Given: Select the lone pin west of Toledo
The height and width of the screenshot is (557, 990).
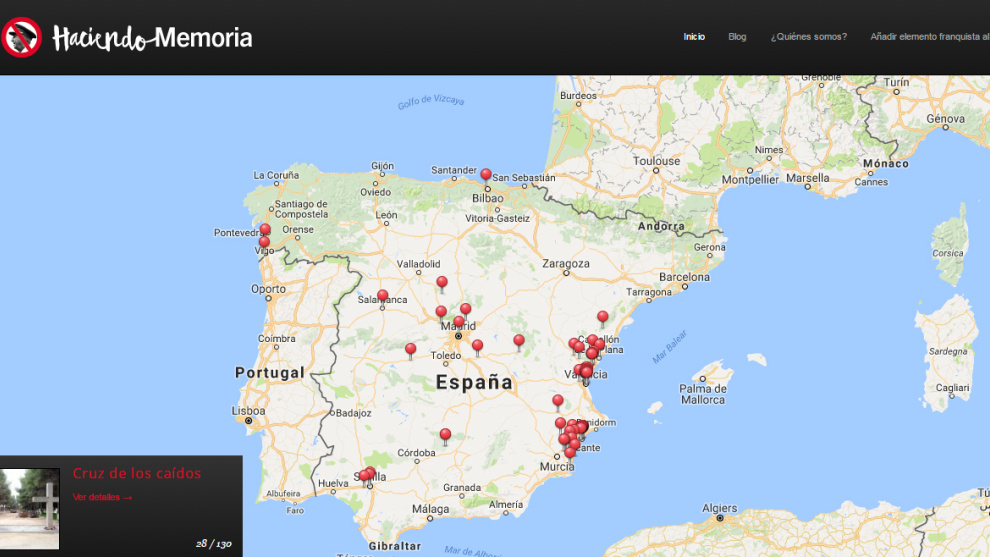Looking at the screenshot, I should click(x=410, y=349).
